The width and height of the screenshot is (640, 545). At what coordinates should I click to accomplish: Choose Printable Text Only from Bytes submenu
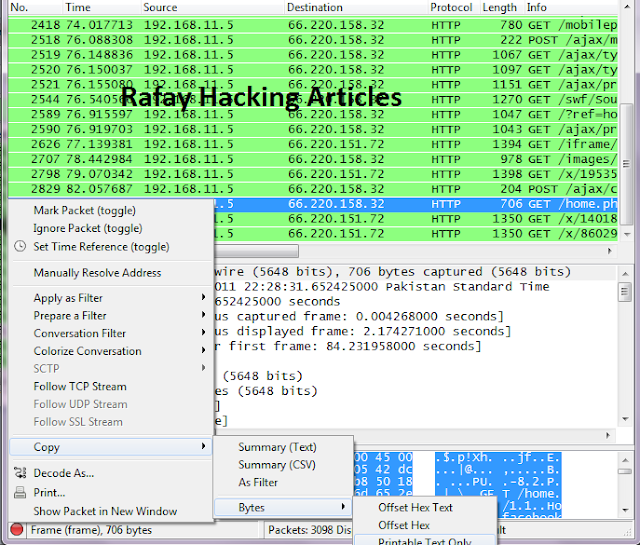pos(425,541)
